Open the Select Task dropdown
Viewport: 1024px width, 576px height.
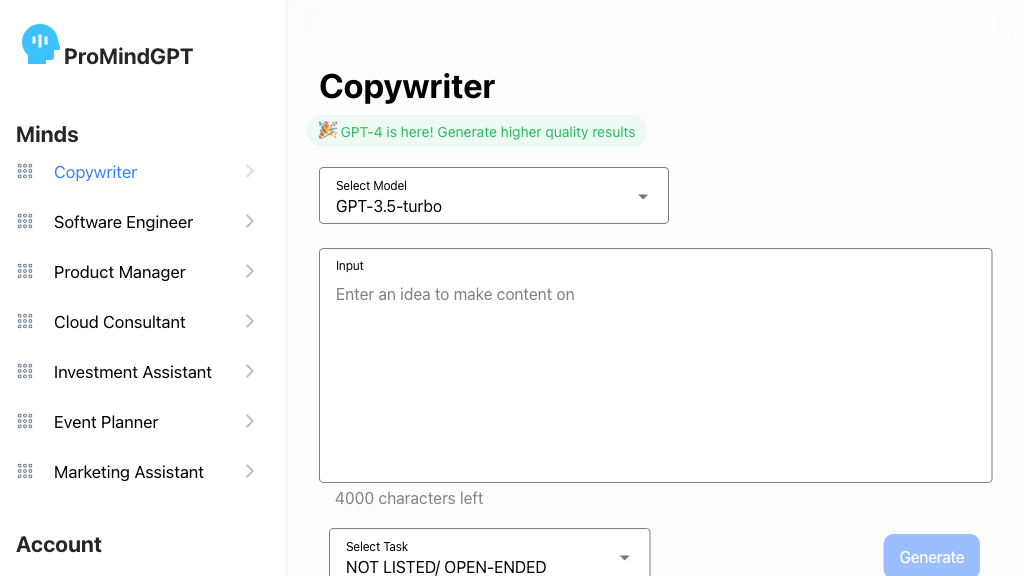click(x=489, y=556)
